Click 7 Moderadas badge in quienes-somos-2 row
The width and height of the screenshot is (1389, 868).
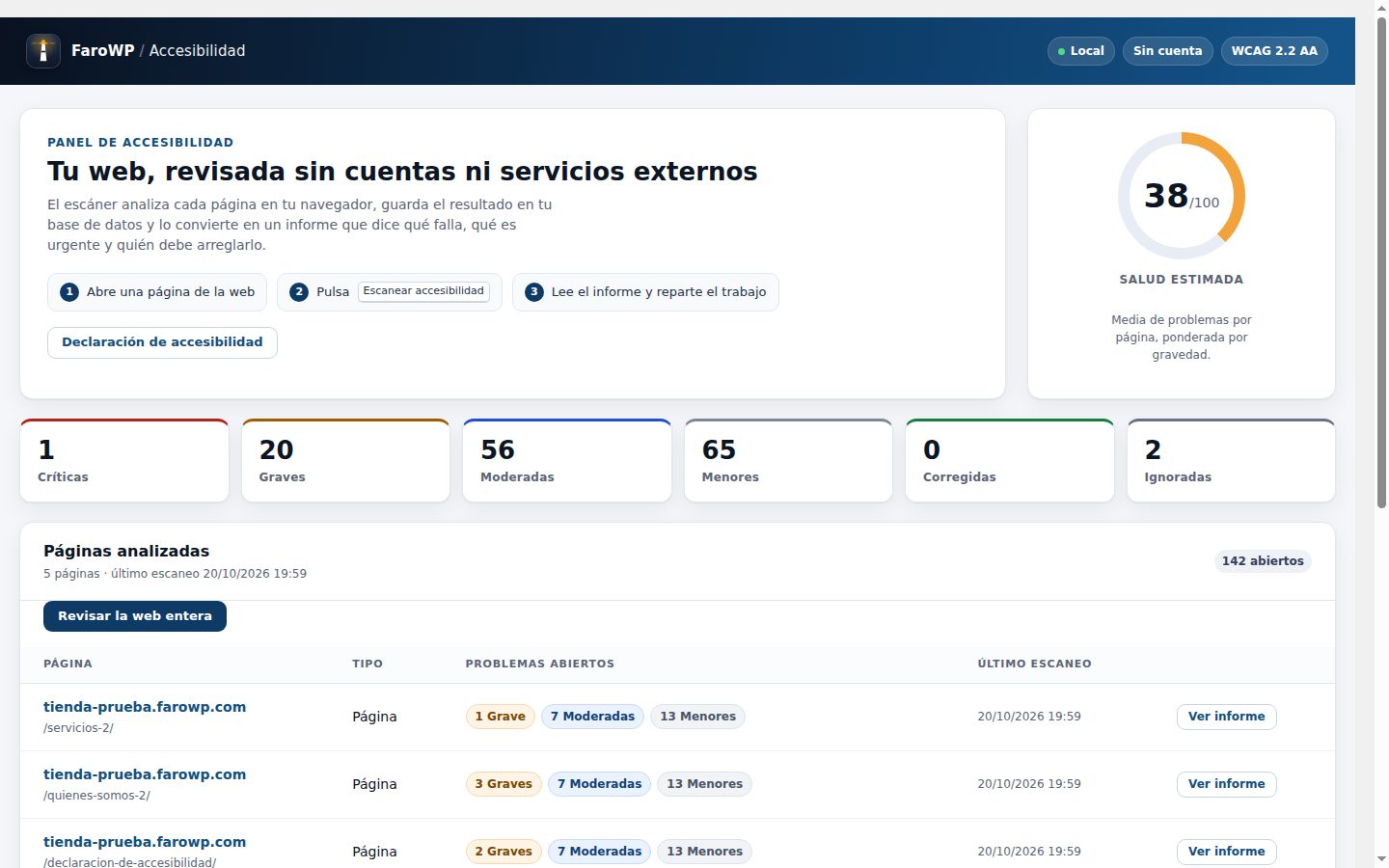click(599, 784)
